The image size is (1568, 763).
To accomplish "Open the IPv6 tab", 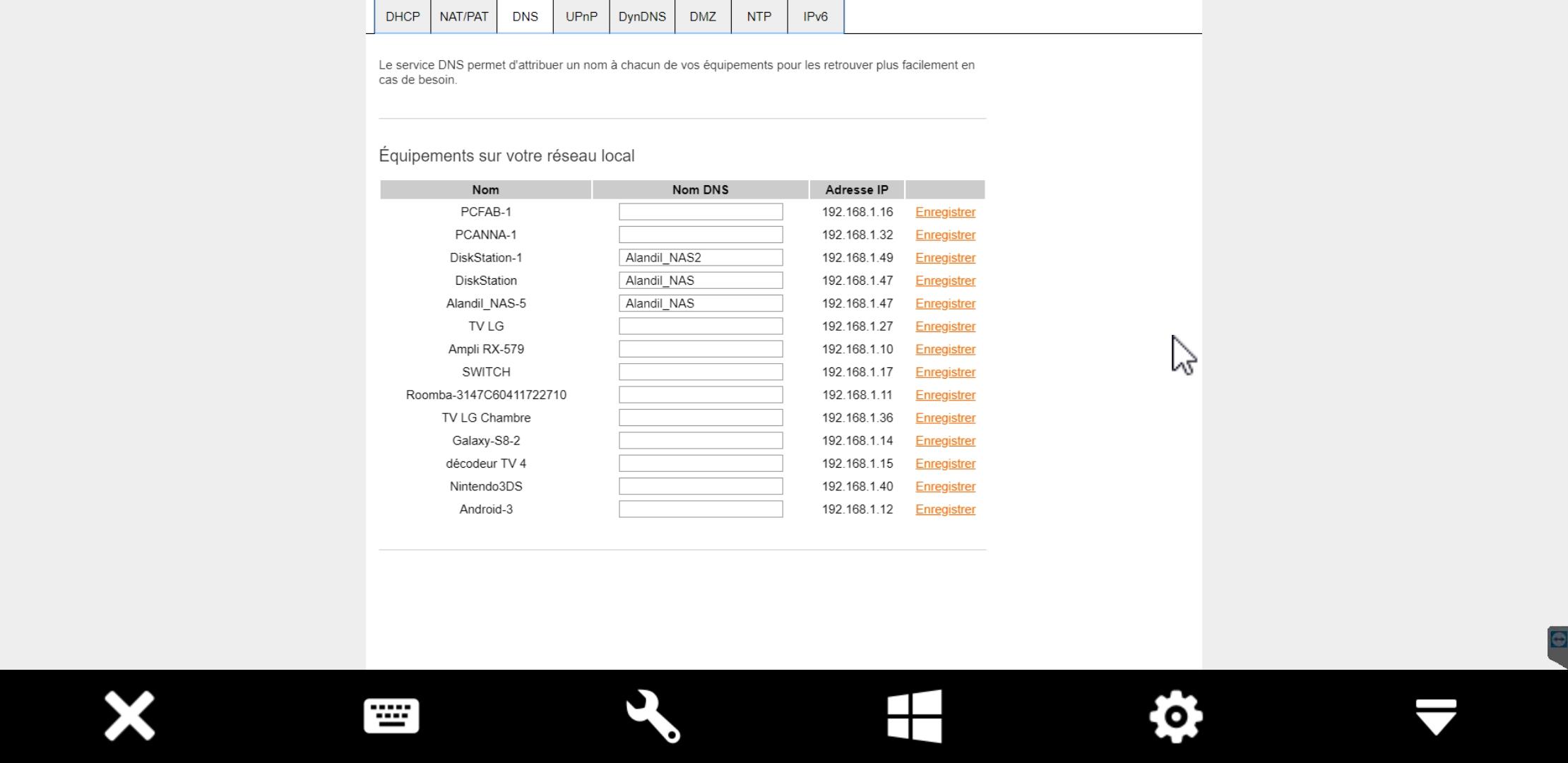I will click(x=815, y=16).
